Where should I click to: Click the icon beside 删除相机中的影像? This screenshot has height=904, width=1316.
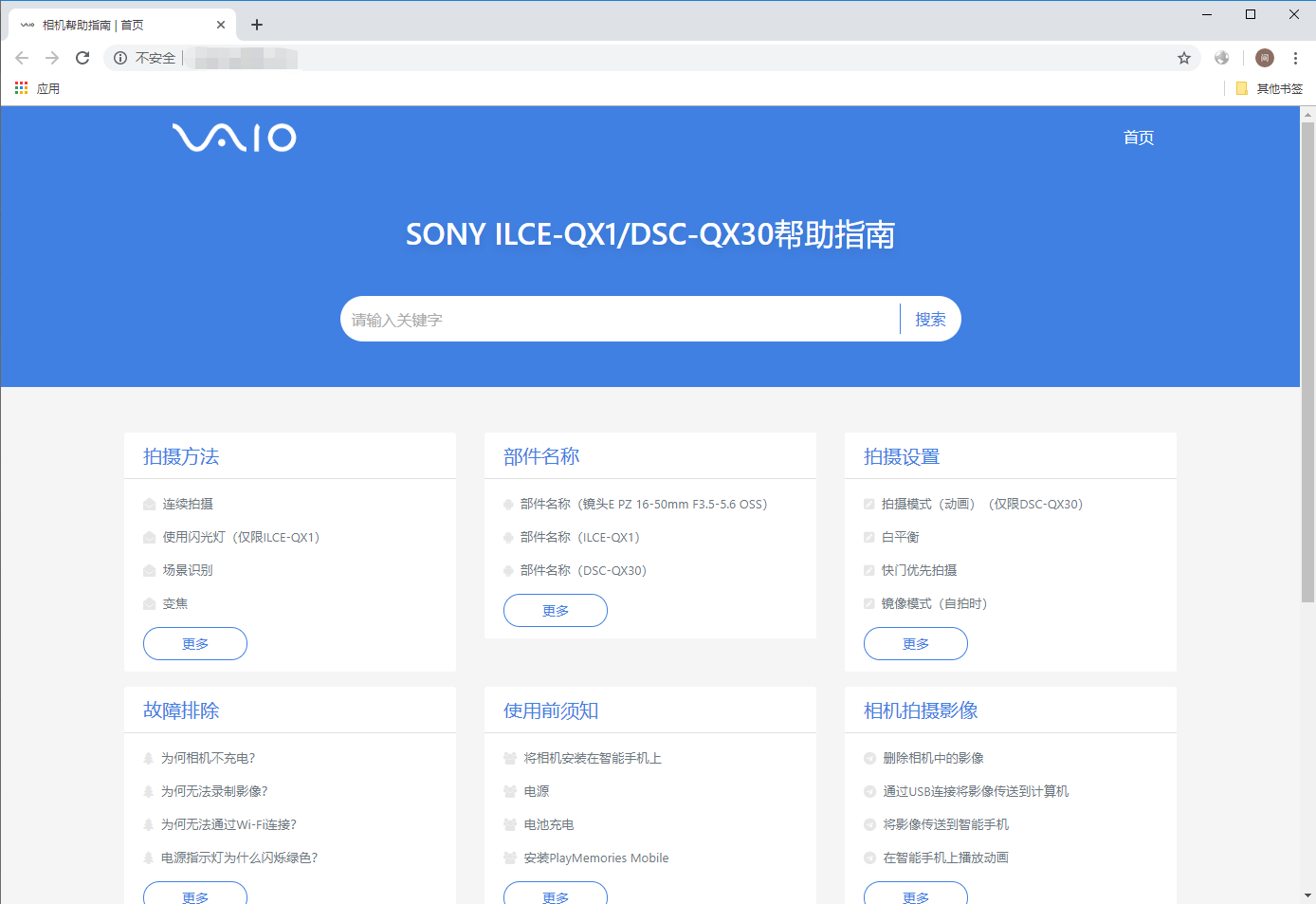pos(869,759)
